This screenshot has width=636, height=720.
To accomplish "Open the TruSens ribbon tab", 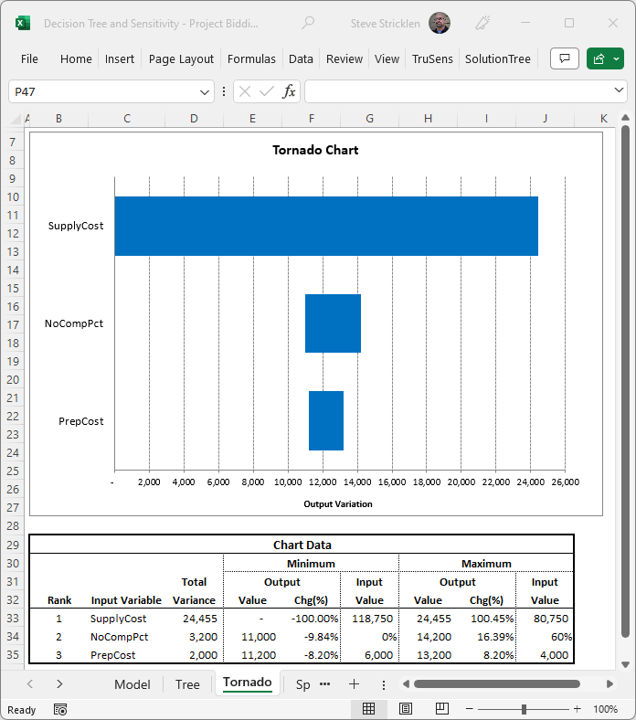I will (432, 59).
